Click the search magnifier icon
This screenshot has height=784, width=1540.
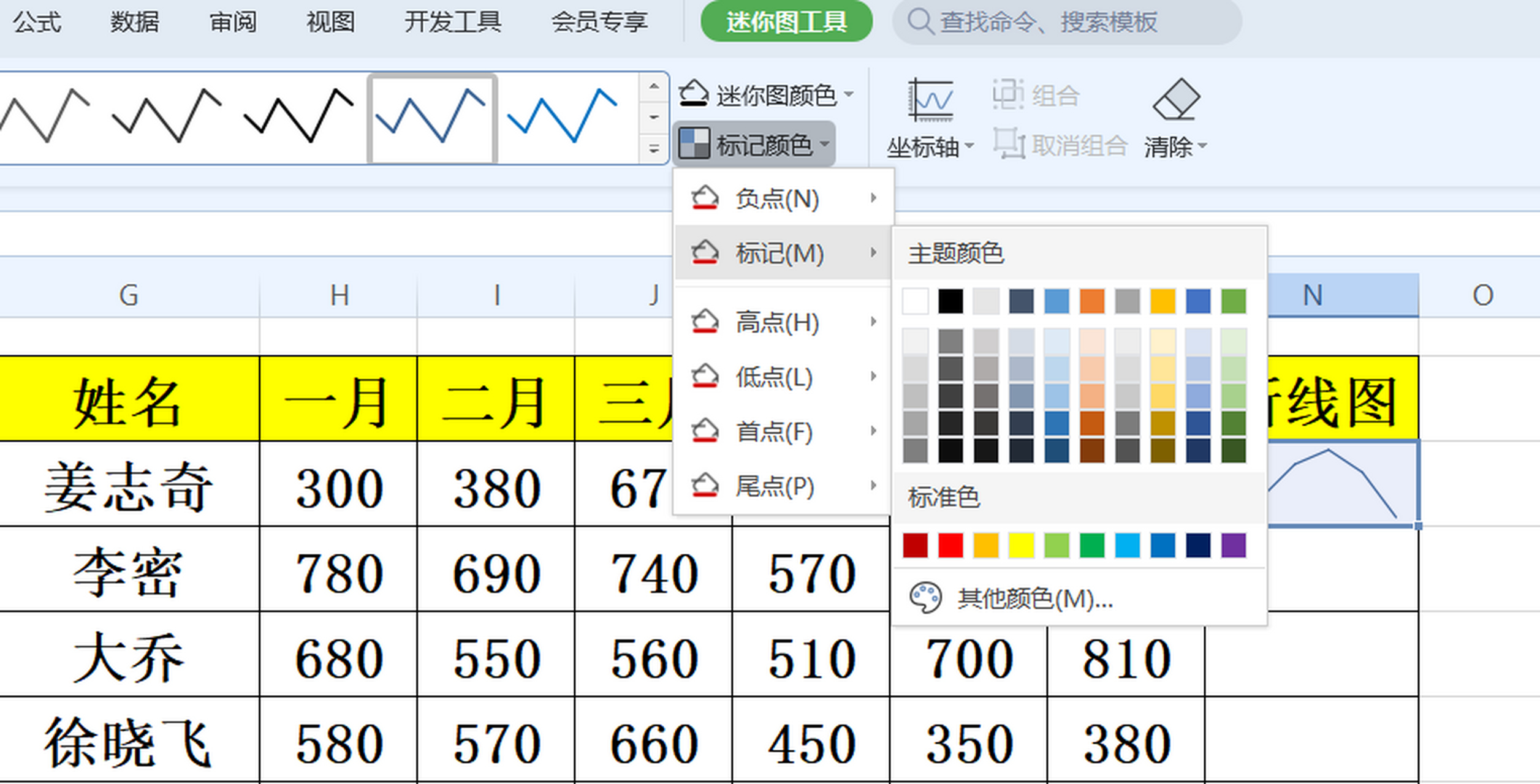point(920,22)
